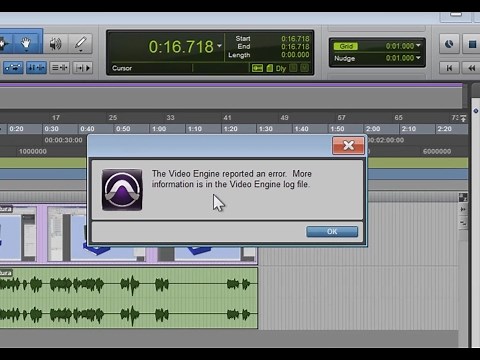Click the Start value 0:16.718
Viewport: 480px width, 360px height.
[295, 39]
